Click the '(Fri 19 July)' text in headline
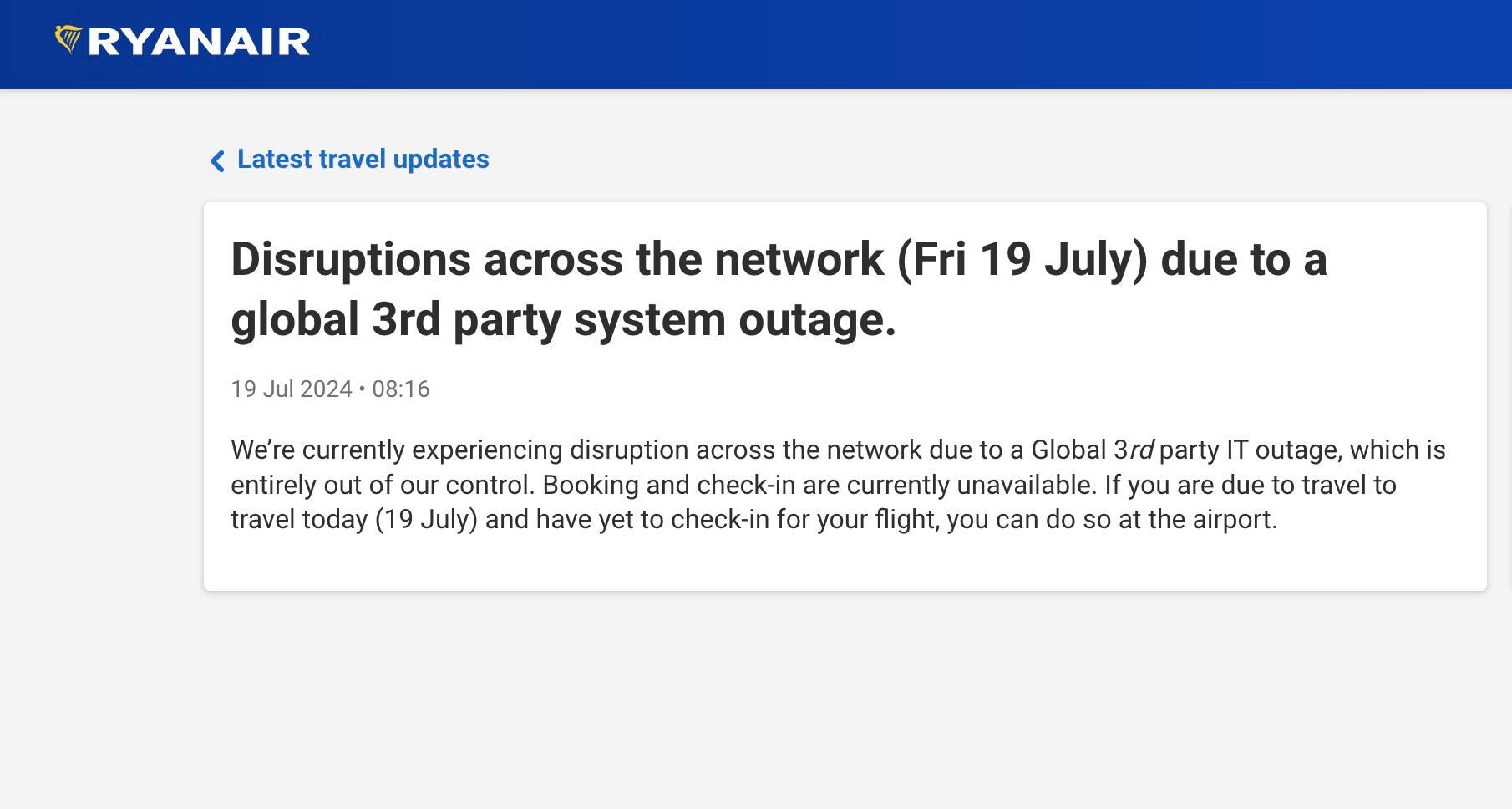This screenshot has height=809, width=1512. coord(1022,259)
